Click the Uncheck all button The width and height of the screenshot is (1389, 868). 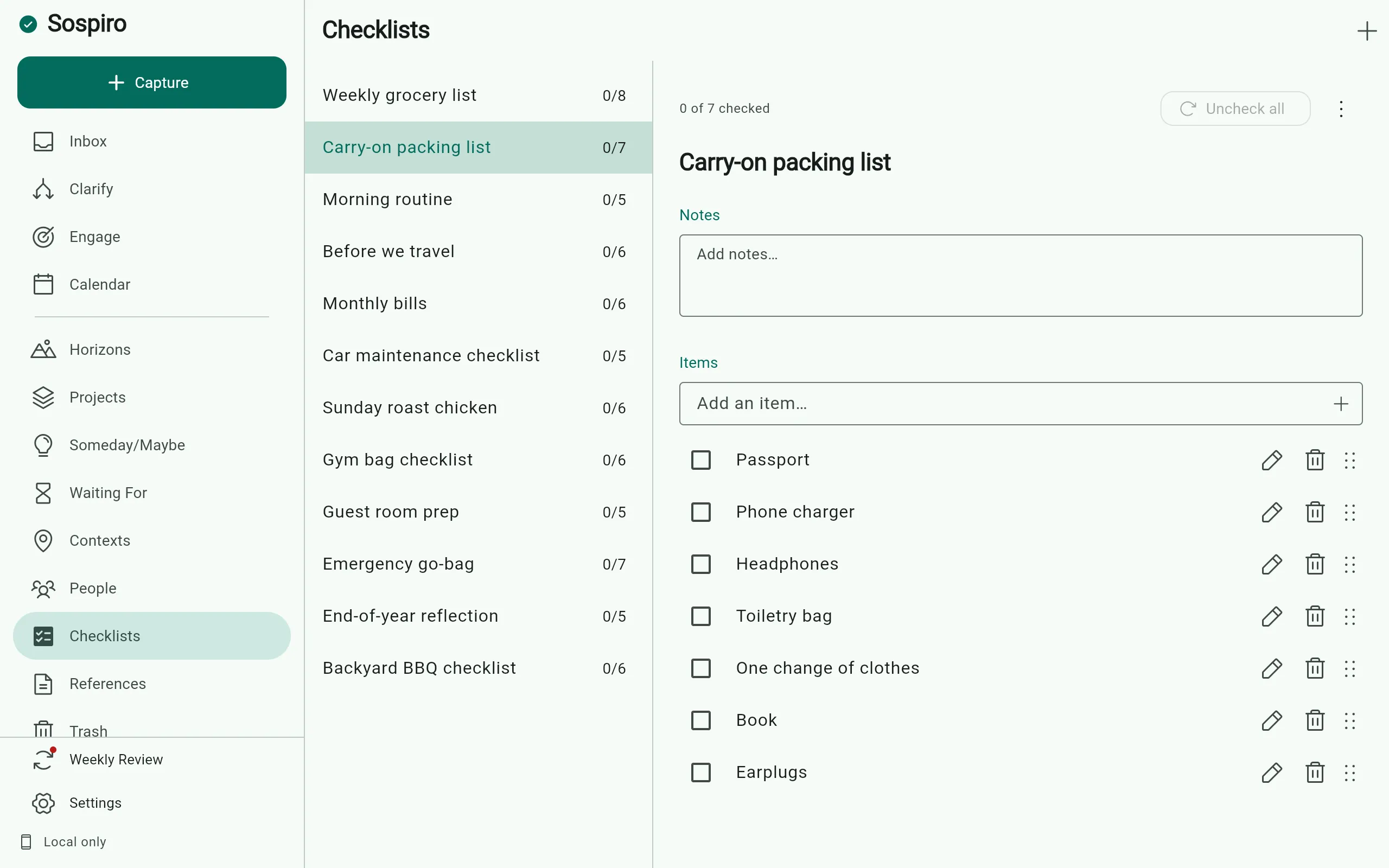(1235, 108)
